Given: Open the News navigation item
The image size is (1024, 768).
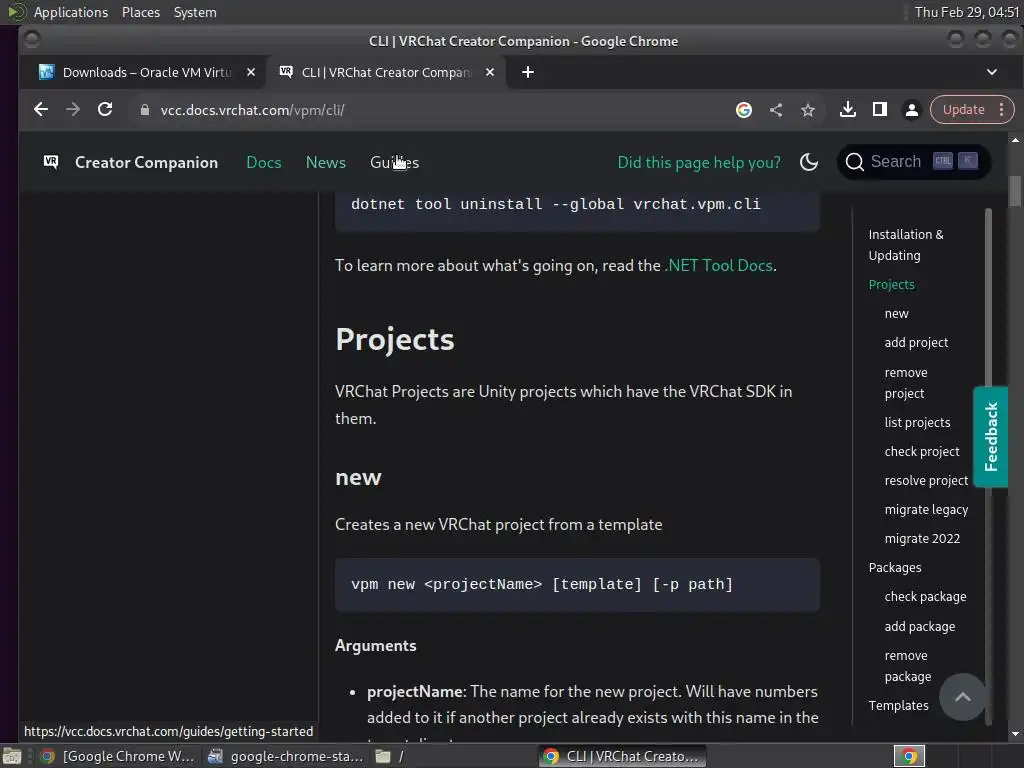Looking at the screenshot, I should click(x=326, y=163).
